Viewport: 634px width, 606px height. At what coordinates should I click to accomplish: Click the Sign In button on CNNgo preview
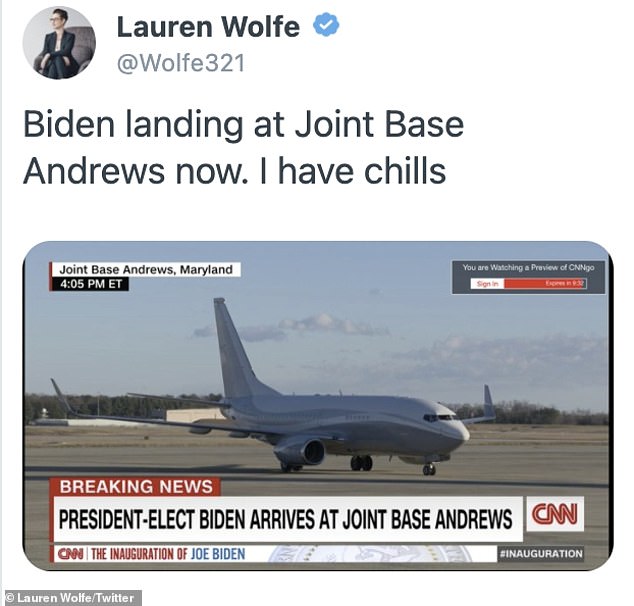point(488,284)
